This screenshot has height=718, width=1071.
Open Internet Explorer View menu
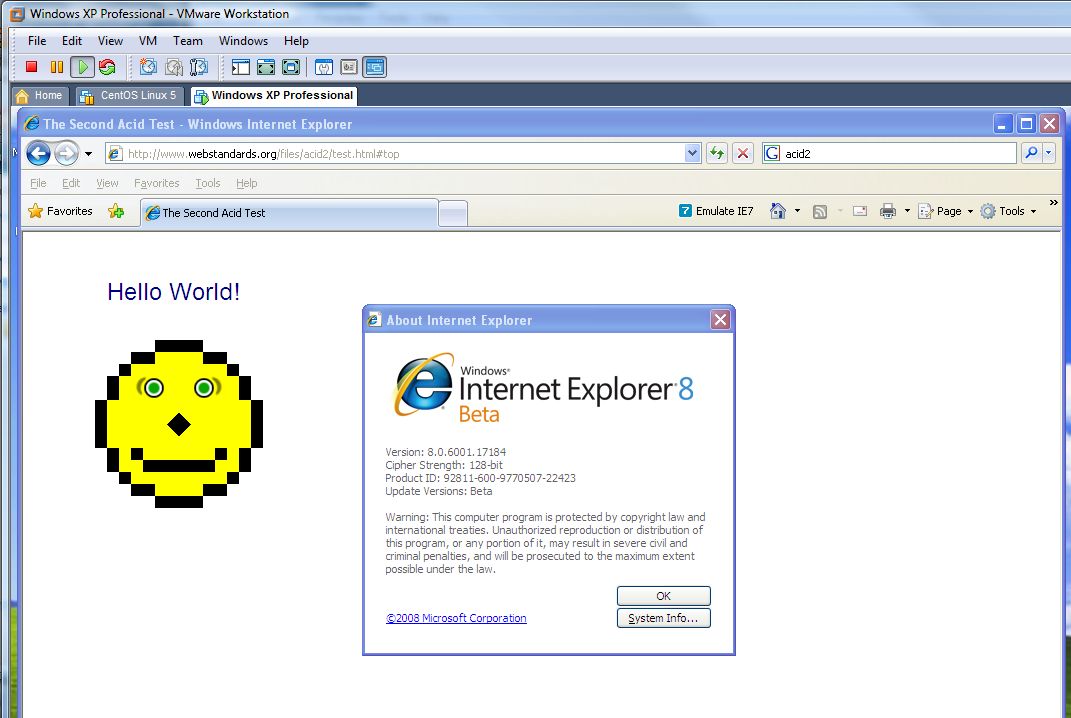coord(107,183)
